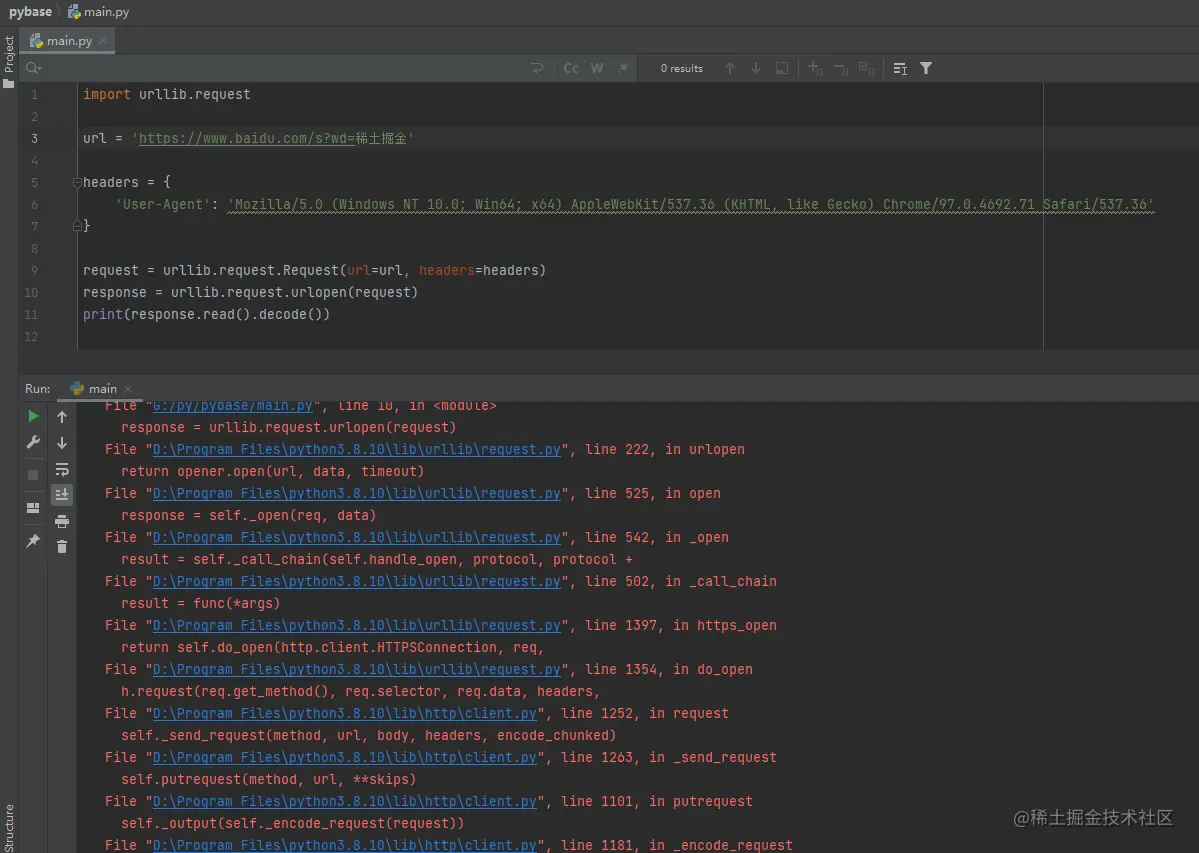Open request.py link at line 1397 https_open

pos(356,625)
